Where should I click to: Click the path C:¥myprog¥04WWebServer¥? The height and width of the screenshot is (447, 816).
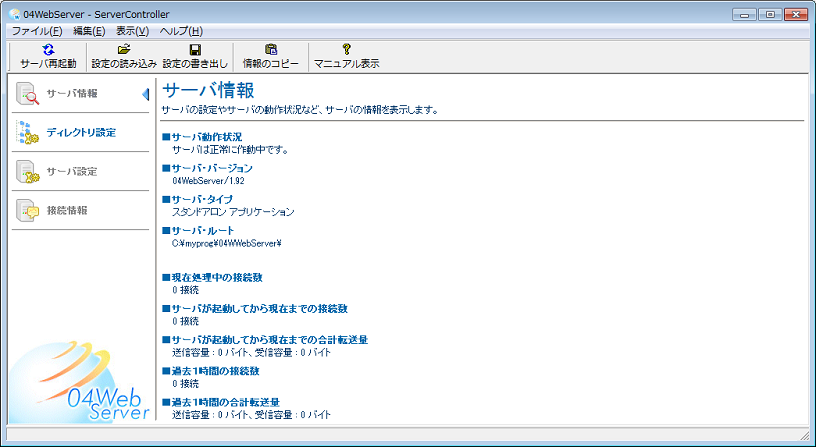[227, 243]
